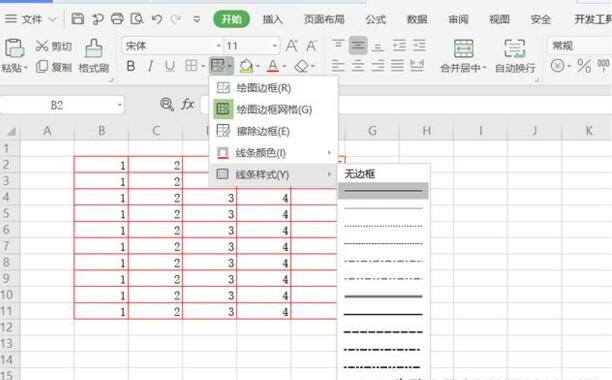Image resolution: width=612 pixels, height=380 pixels.
Task: Toggle middle vertical alignment
Action: click(x=358, y=45)
